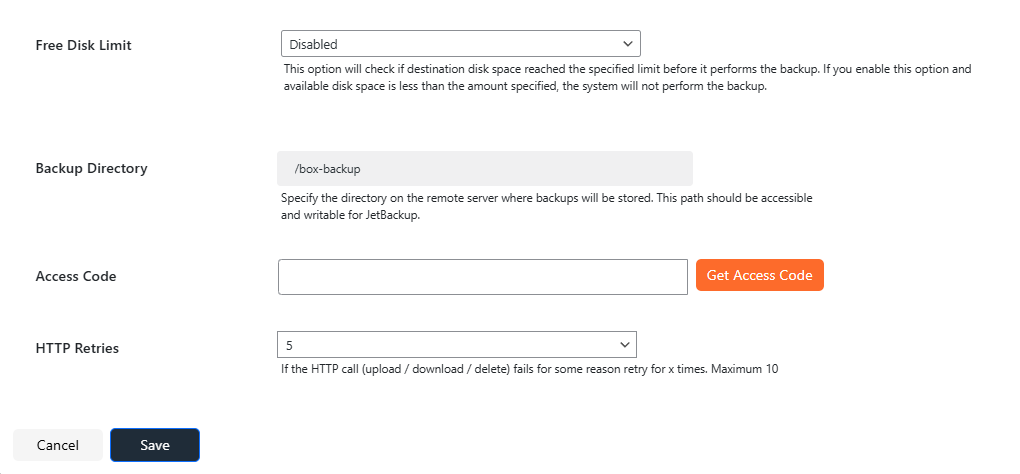1020x474 pixels.
Task: Click the Access Code label
Action: point(76,276)
